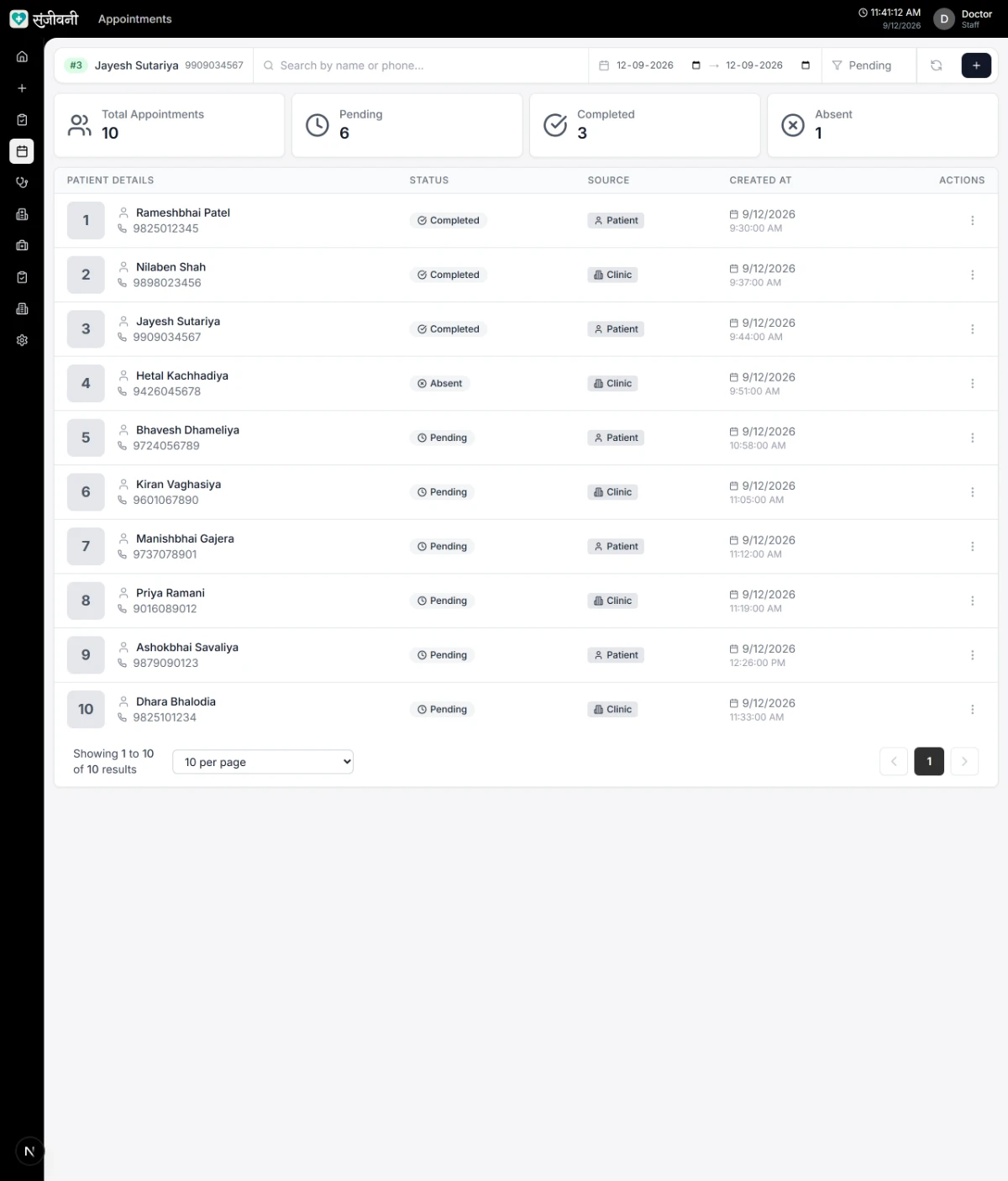This screenshot has height=1181, width=1008.
Task: Go to the previous page arrow
Action: tap(894, 762)
